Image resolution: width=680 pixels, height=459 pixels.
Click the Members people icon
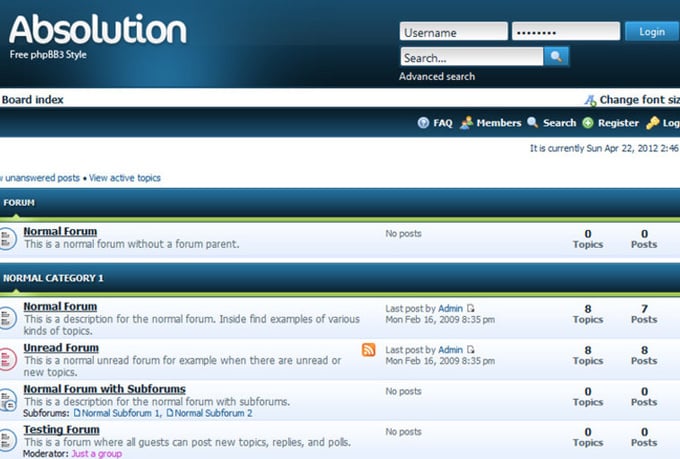click(466, 123)
